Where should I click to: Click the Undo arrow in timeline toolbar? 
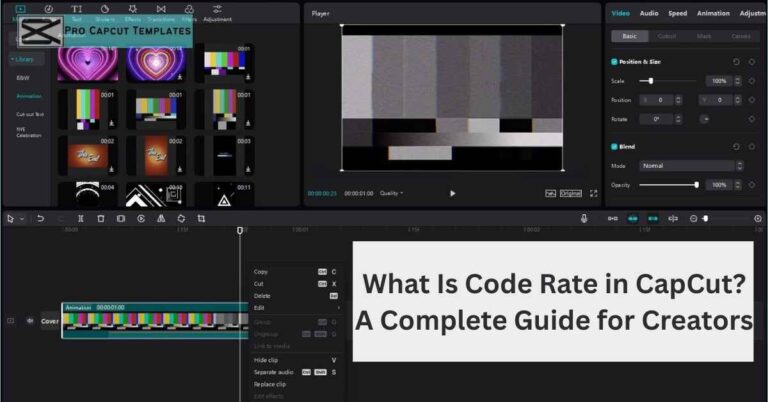41,219
